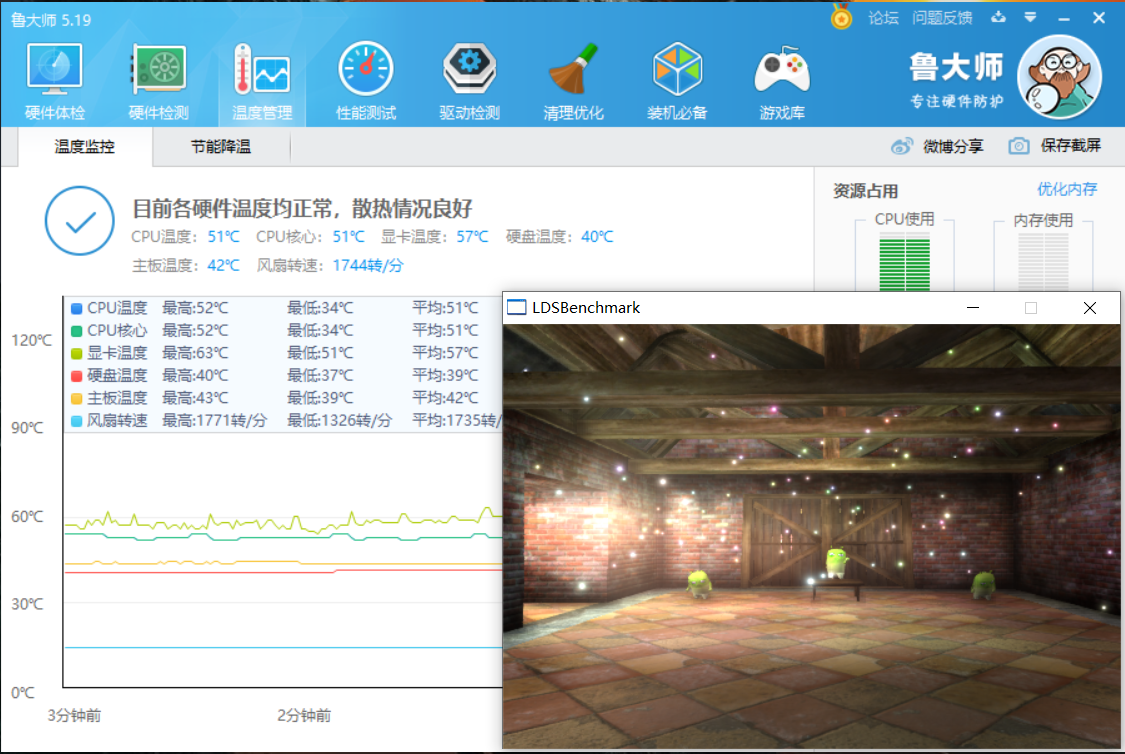Click 保存截屏 save screenshot text
The height and width of the screenshot is (754, 1125).
[x=1070, y=146]
